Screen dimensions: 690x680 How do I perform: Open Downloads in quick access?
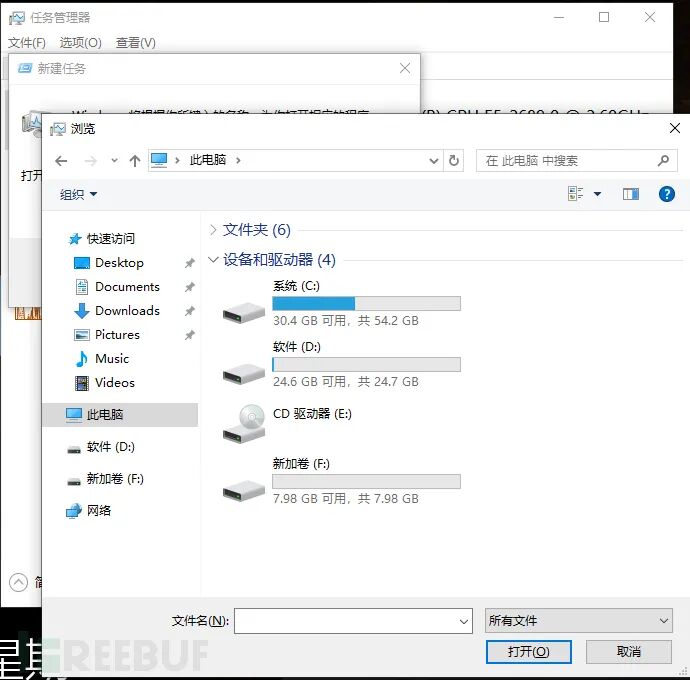pyautogui.click(x=117, y=311)
